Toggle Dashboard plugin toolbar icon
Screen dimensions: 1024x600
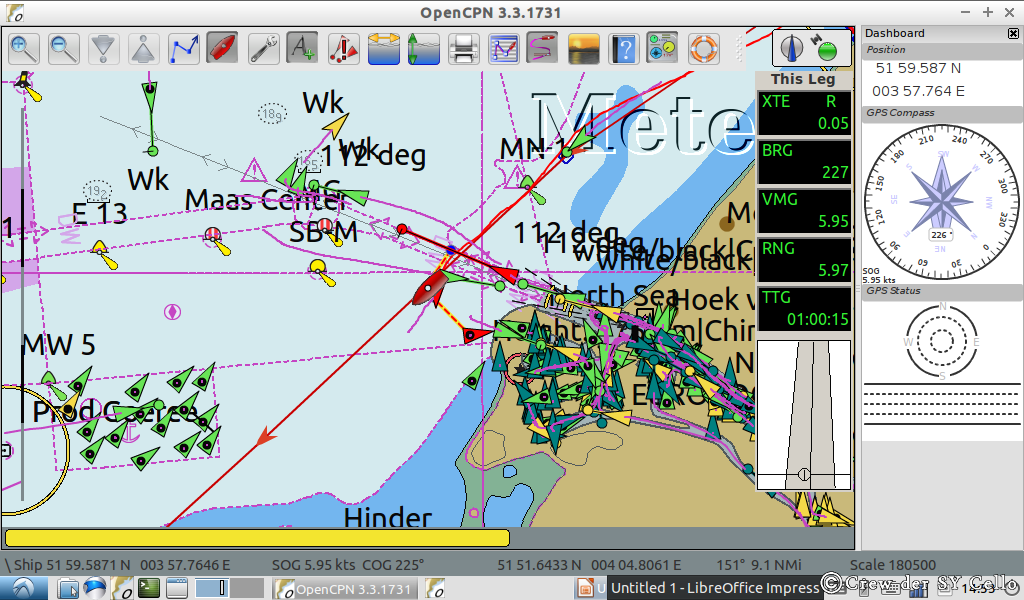(662, 47)
